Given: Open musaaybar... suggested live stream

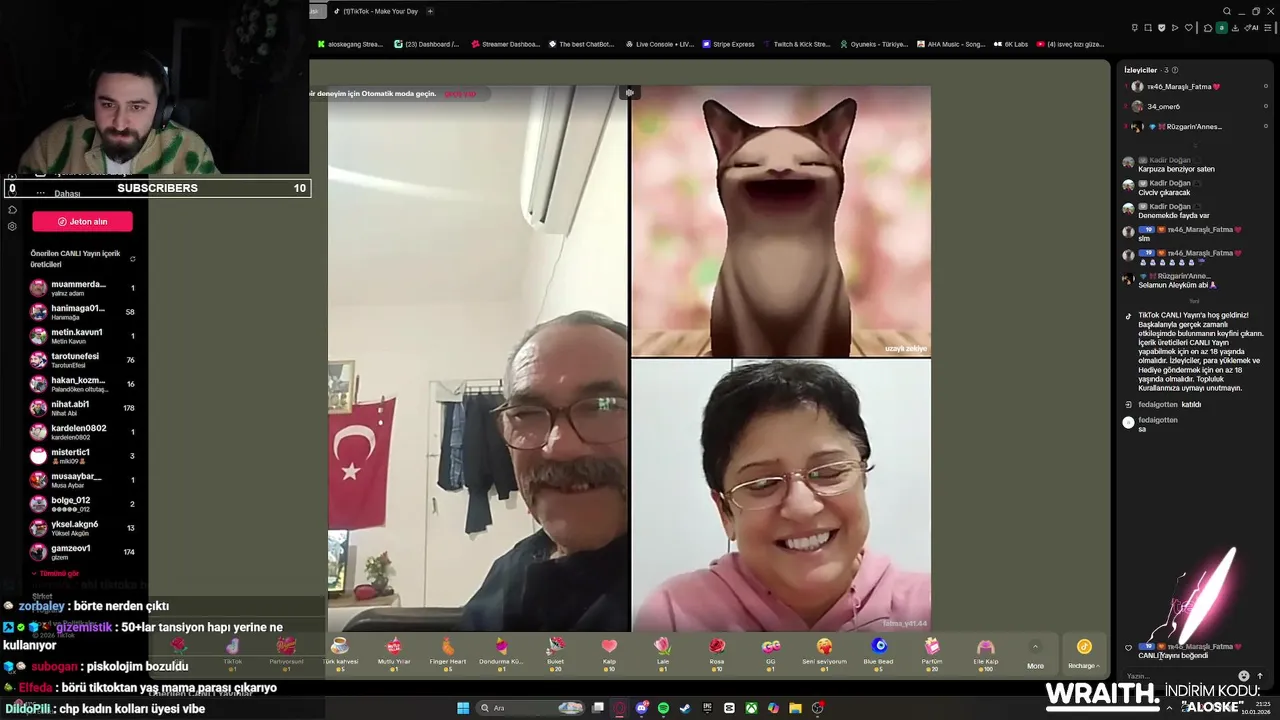Looking at the screenshot, I should [82, 480].
